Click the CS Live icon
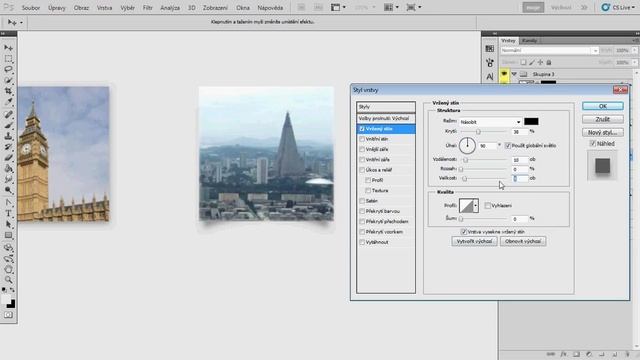 click(606, 7)
